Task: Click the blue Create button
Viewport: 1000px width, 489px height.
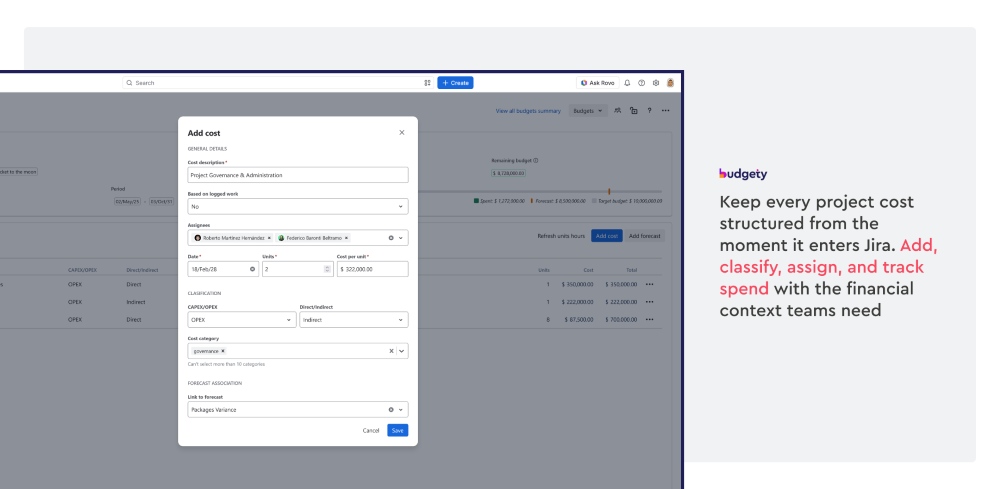Action: click(455, 83)
